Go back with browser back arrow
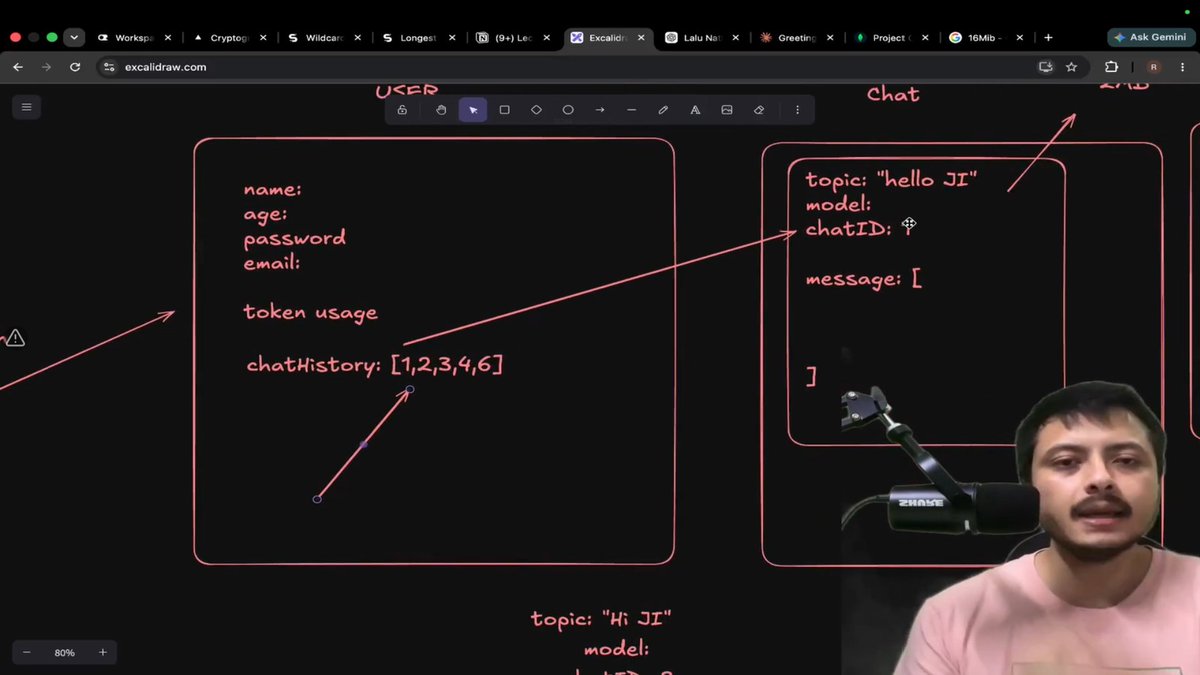This screenshot has width=1200, height=675. 18,67
